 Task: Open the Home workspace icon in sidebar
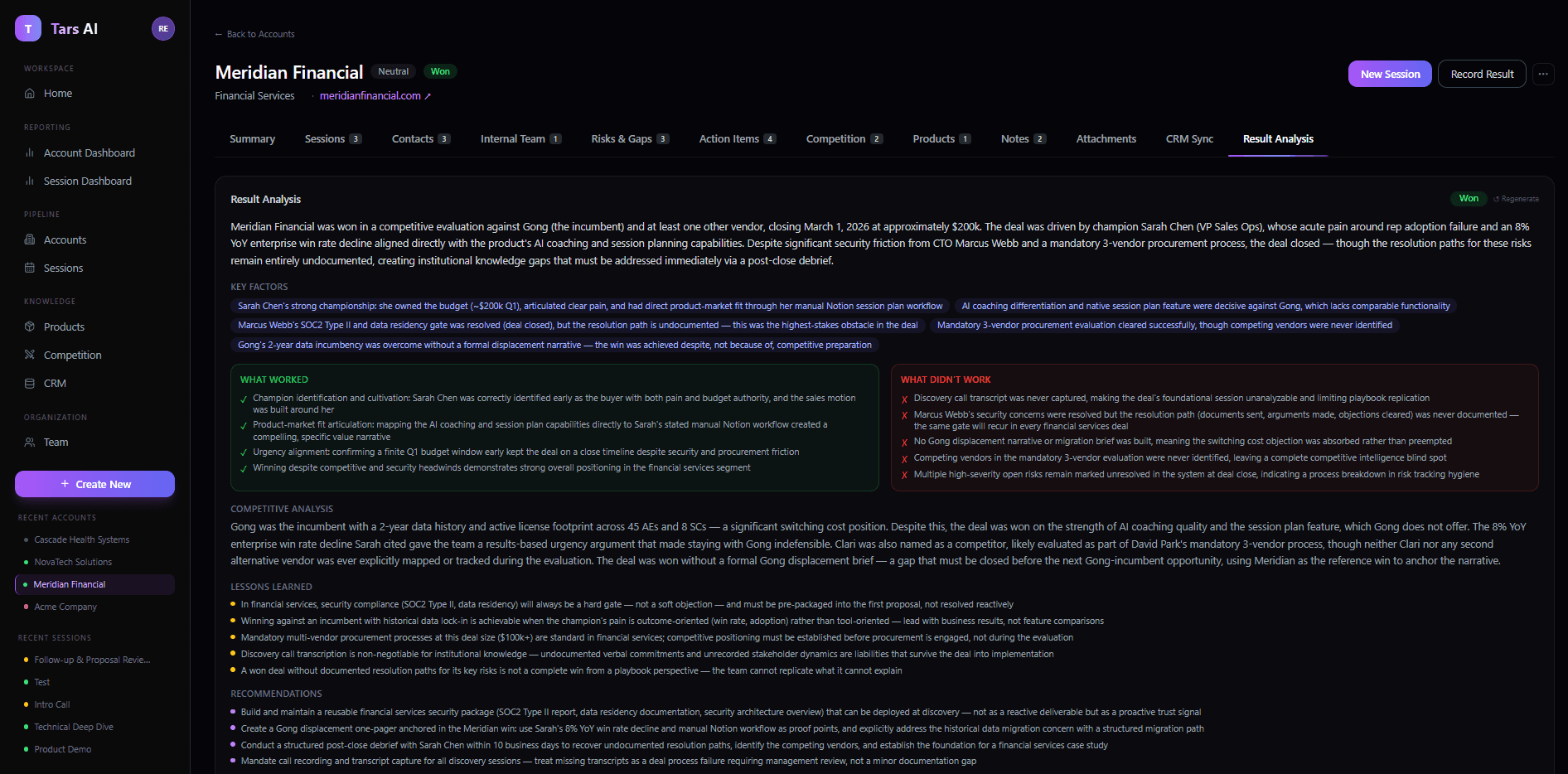pos(29,93)
